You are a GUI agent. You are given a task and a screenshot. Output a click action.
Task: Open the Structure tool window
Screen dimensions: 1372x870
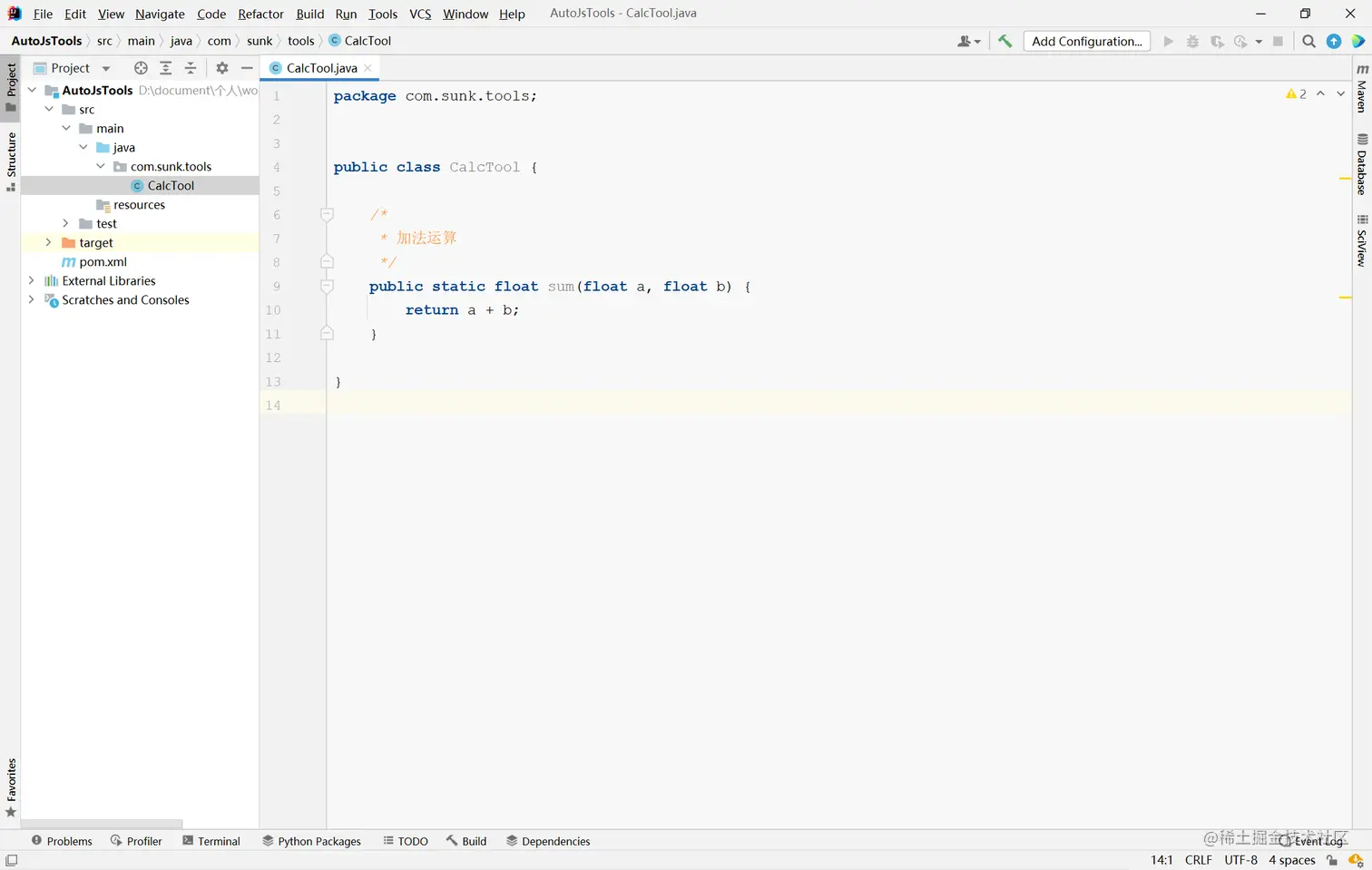coord(11,161)
